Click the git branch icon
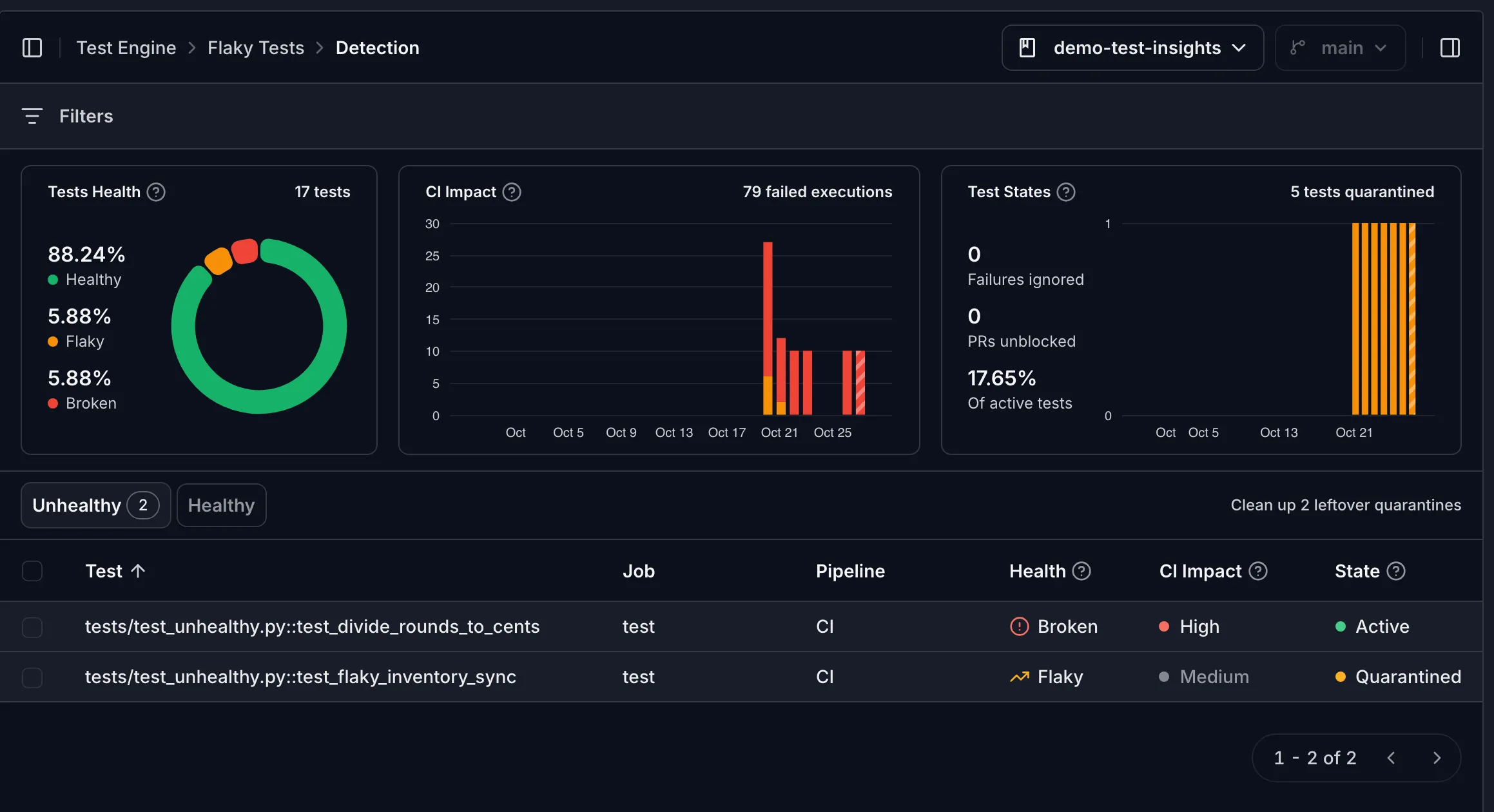Viewport: 1494px width, 812px height. tap(1297, 48)
